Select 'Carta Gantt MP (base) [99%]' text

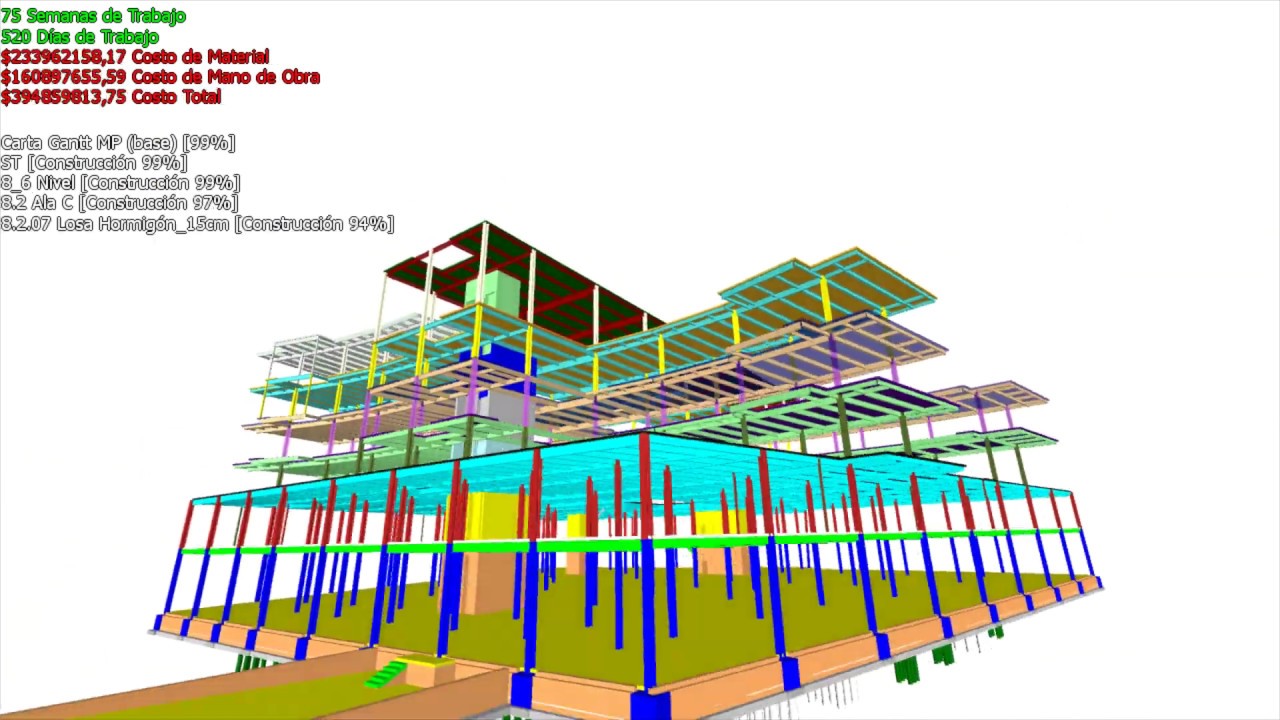118,143
